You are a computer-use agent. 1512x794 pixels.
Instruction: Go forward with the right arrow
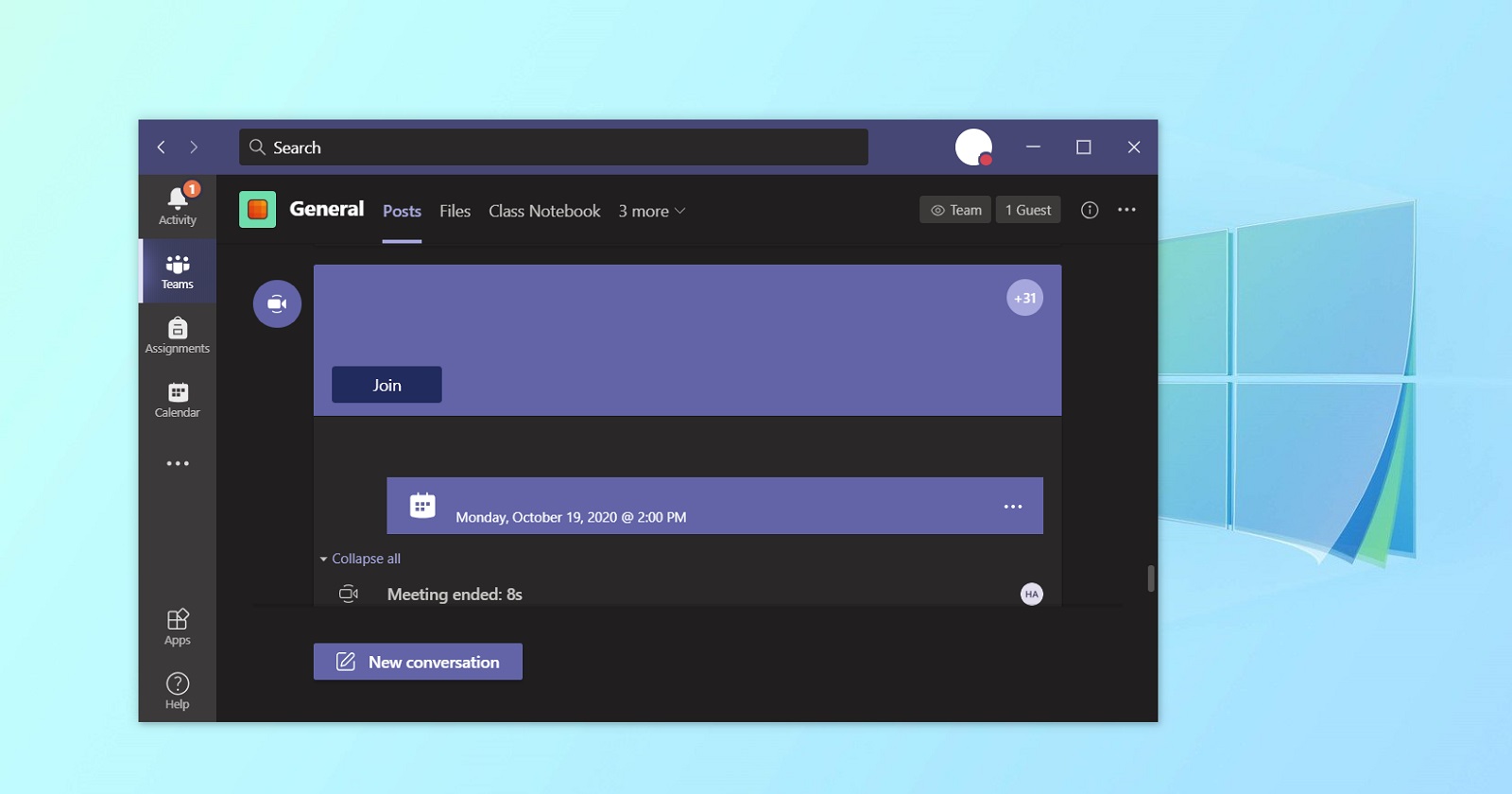pos(194,147)
